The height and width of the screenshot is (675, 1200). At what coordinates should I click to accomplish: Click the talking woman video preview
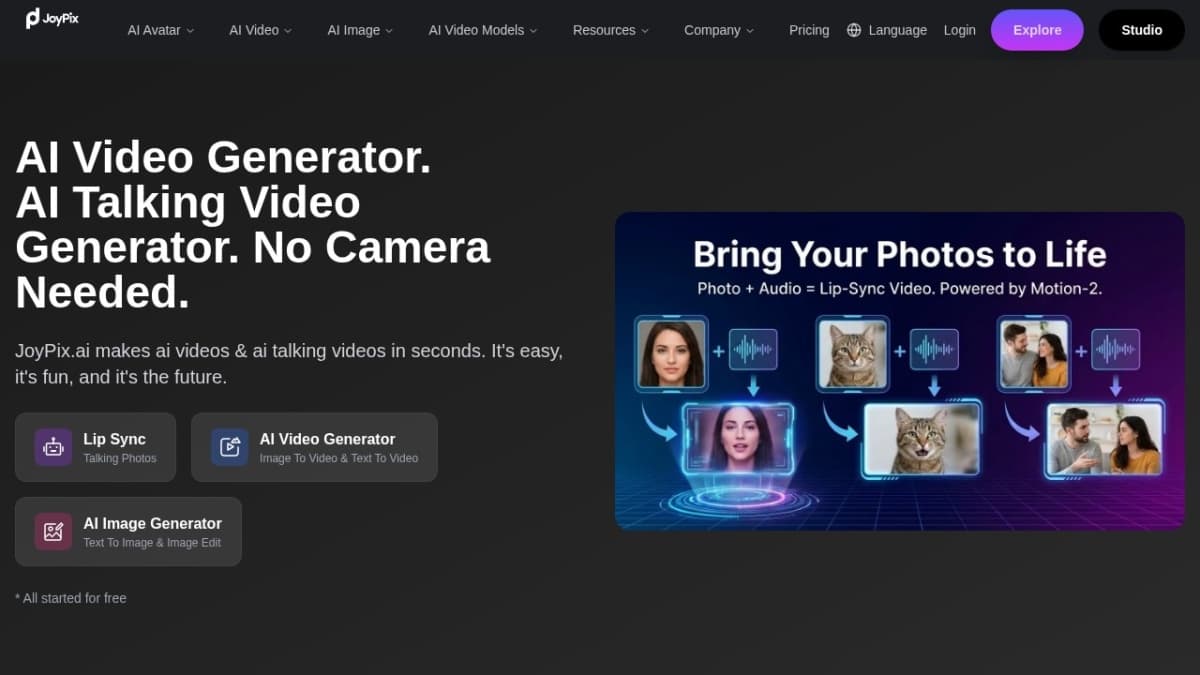coord(737,441)
